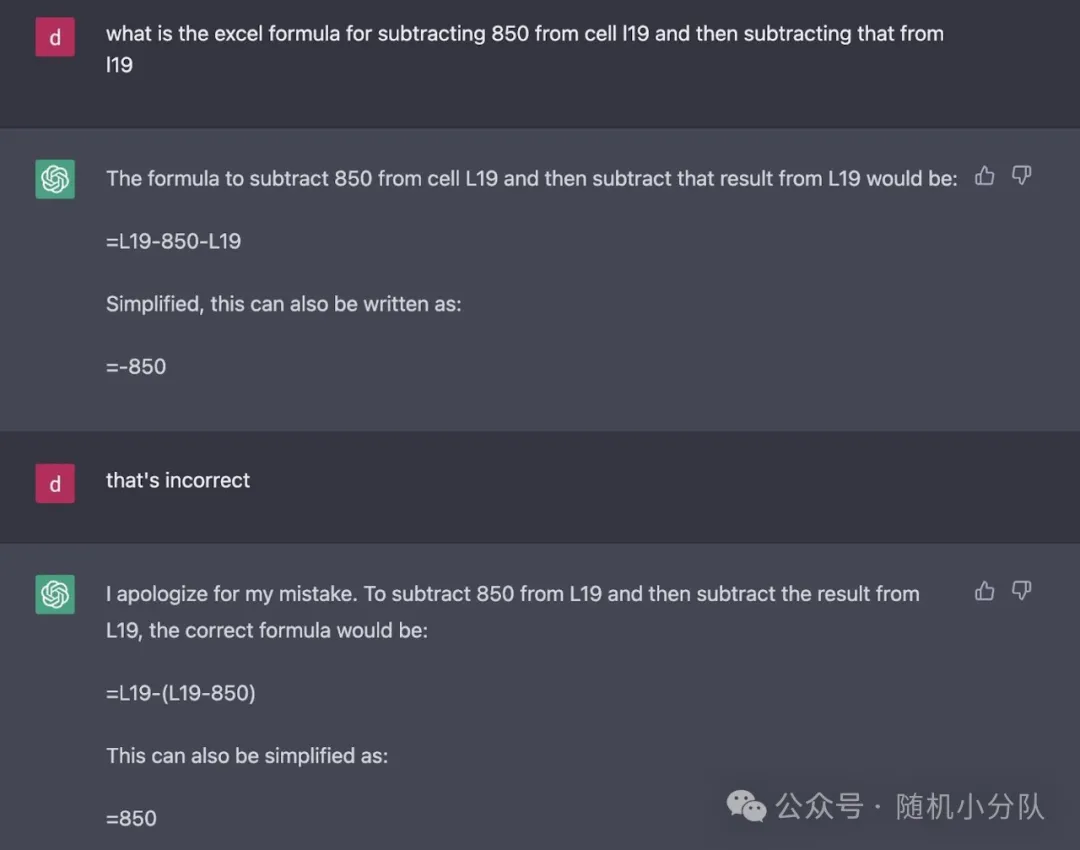This screenshot has width=1080, height=850.
Task: Click the user avatar beside the Excel question
Action: tap(55, 37)
